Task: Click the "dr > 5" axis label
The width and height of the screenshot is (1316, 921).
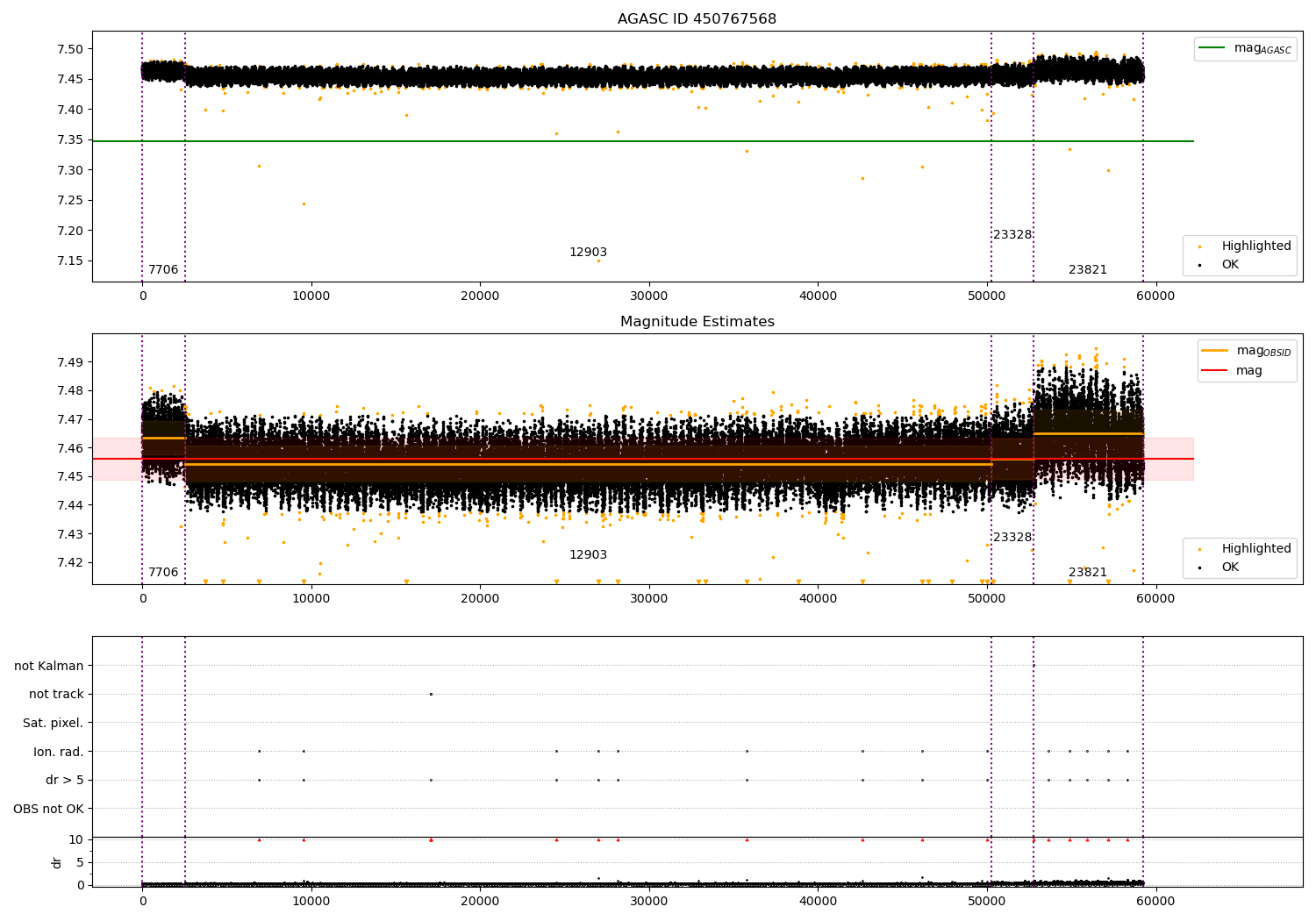Action: click(x=65, y=780)
